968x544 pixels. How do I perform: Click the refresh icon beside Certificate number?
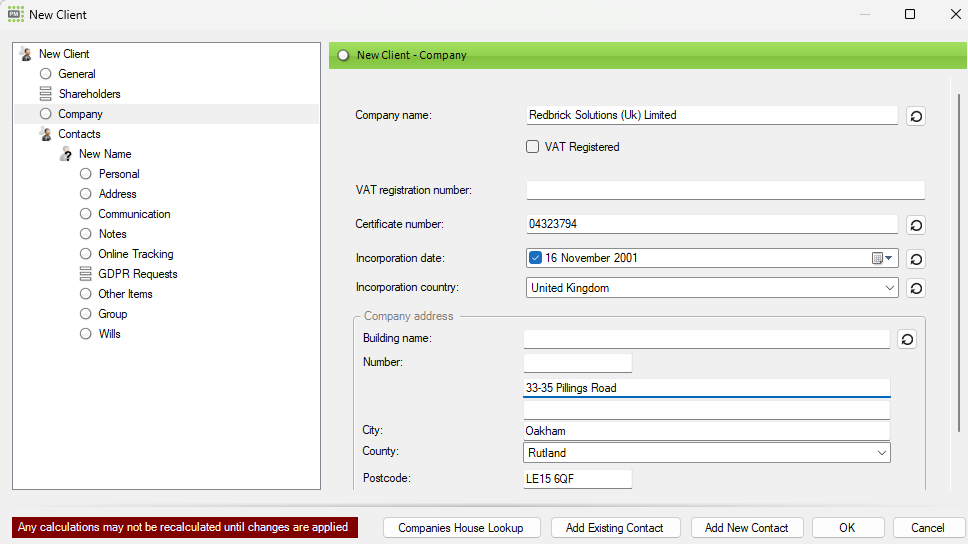[916, 225]
